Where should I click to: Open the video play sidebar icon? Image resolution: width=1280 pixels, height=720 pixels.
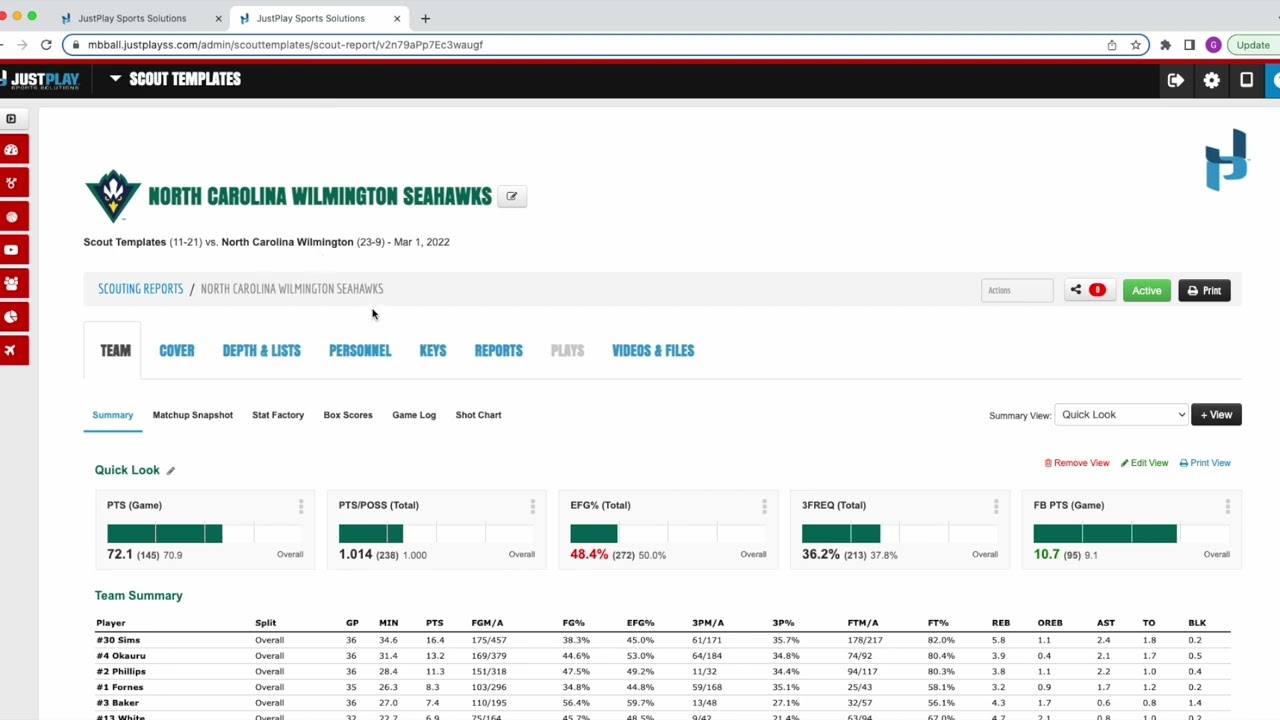point(12,250)
